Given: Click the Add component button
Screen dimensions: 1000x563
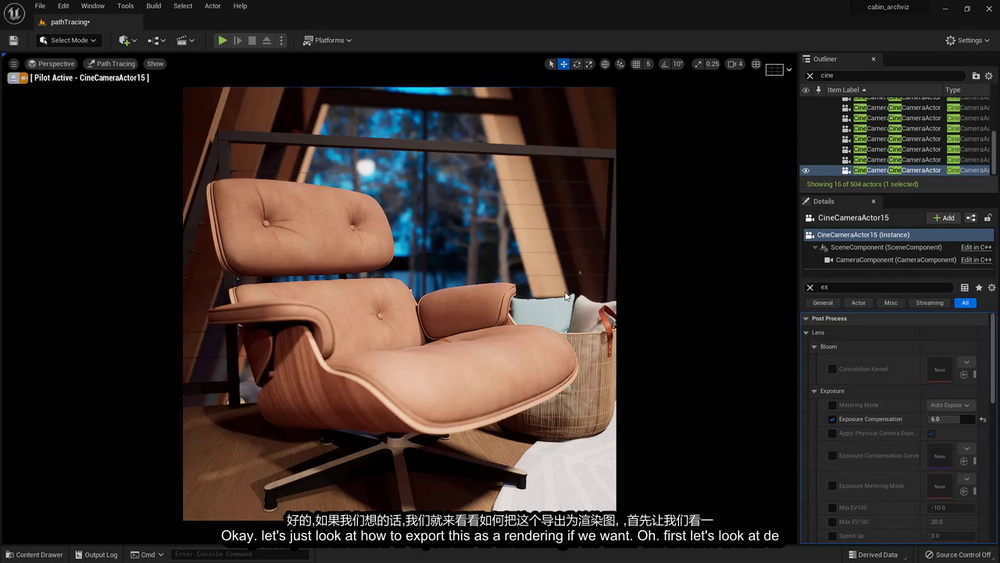Looking at the screenshot, I should click(x=943, y=217).
